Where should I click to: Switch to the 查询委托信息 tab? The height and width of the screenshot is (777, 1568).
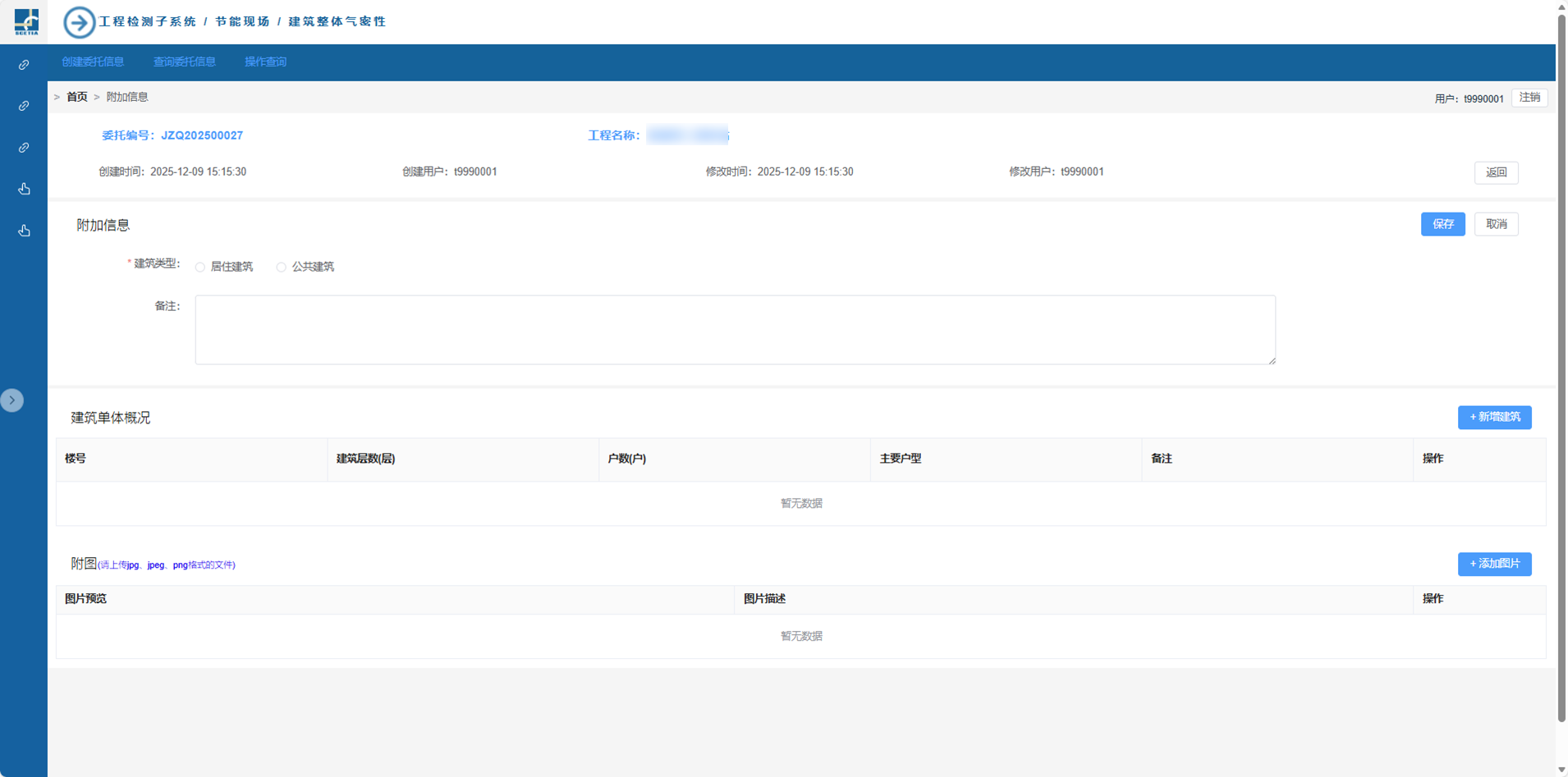tap(184, 62)
